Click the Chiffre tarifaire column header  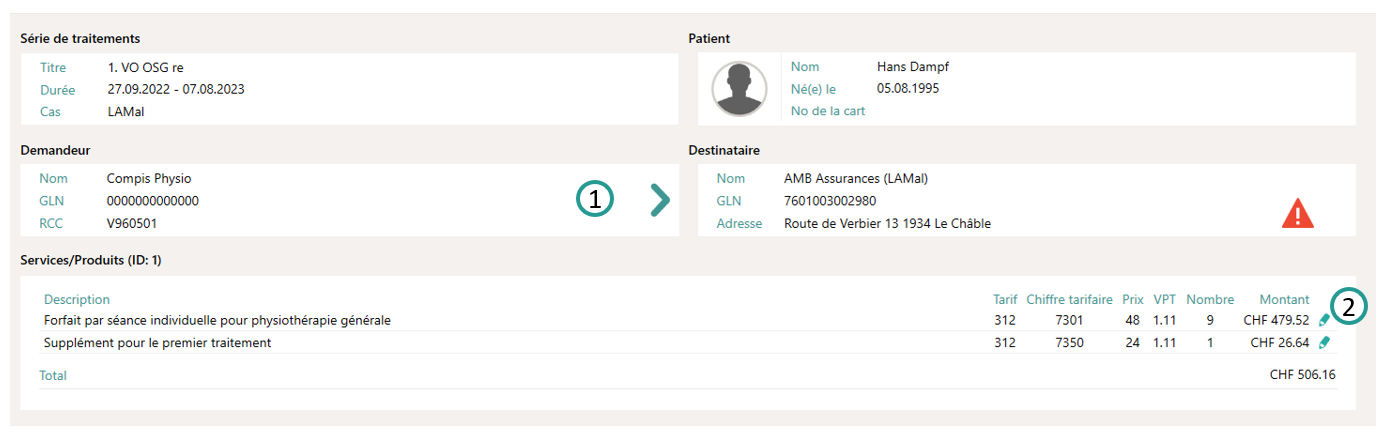coord(1068,299)
